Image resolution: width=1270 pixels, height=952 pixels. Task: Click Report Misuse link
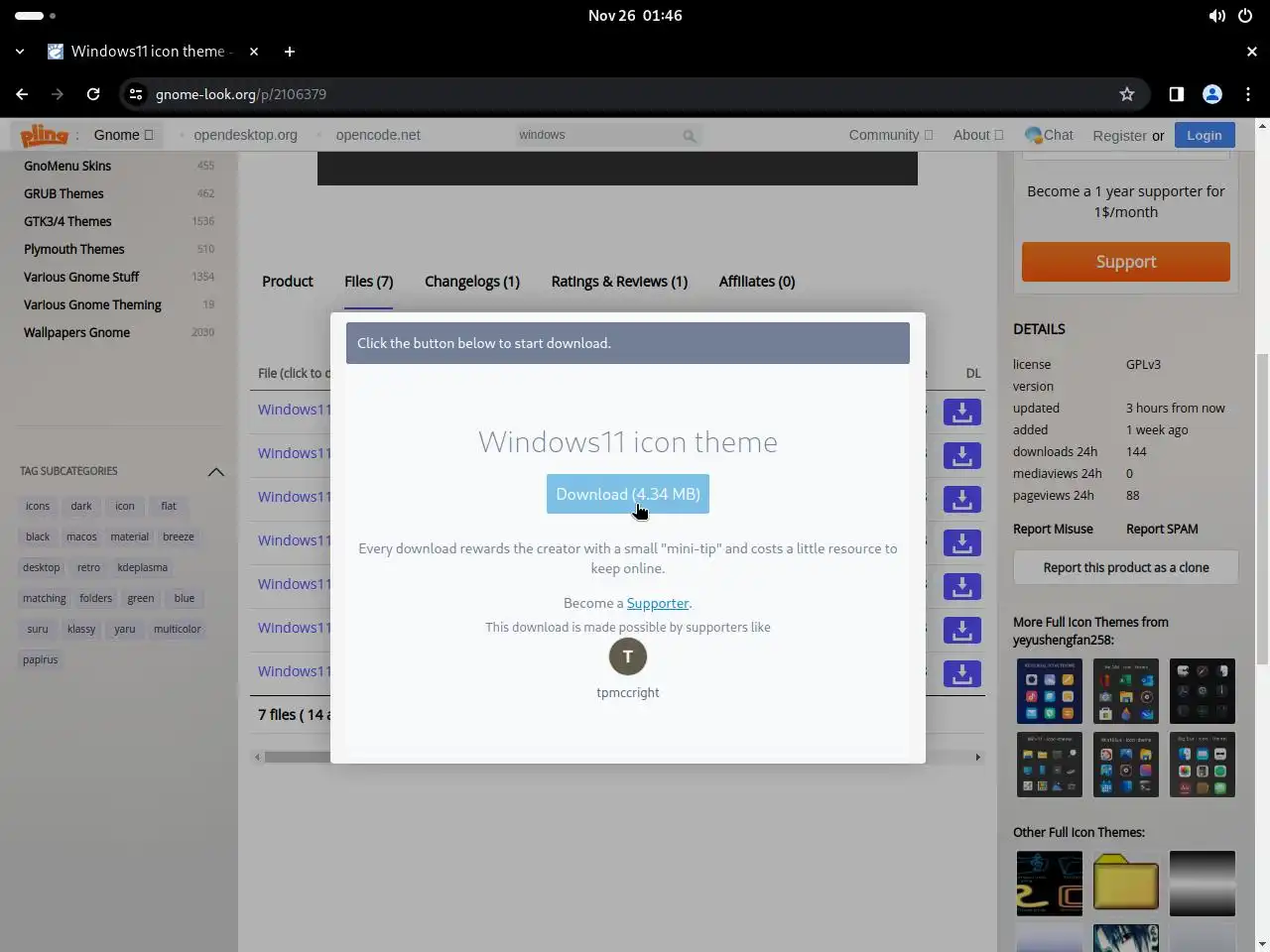coord(1053,529)
